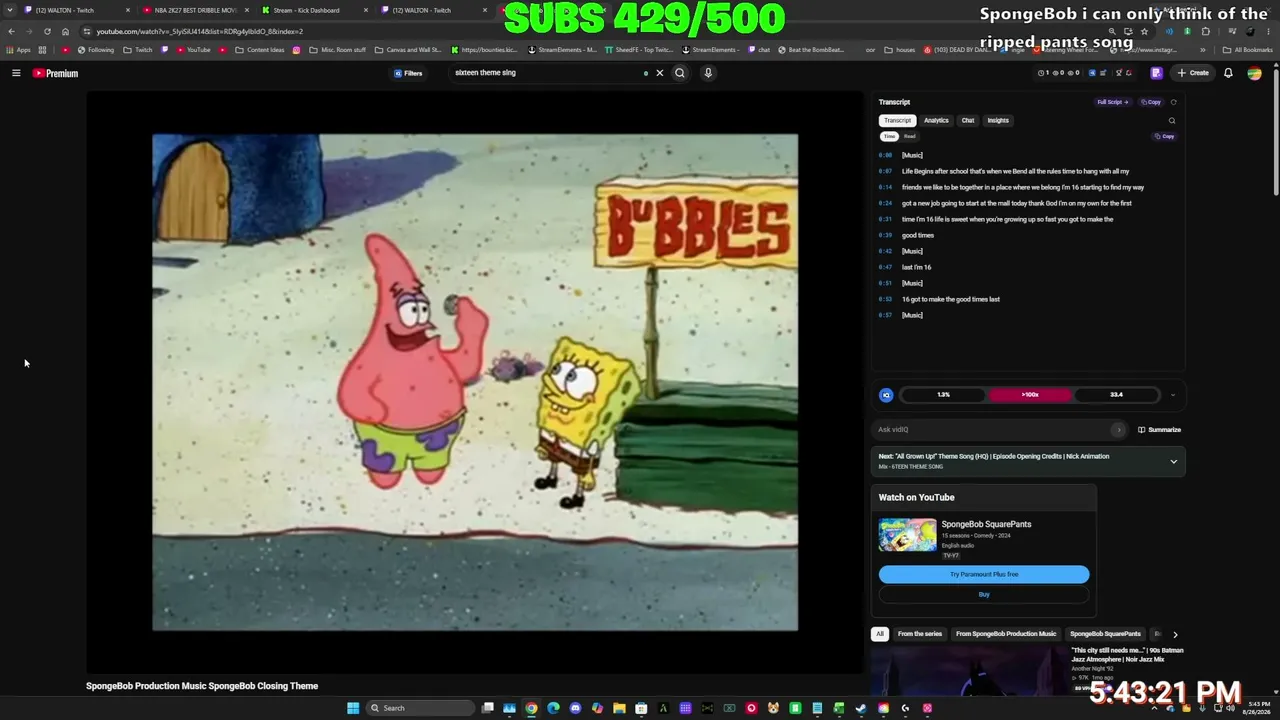Open File Explorer from the taskbar
The width and height of the screenshot is (1280, 720).
(x=619, y=708)
